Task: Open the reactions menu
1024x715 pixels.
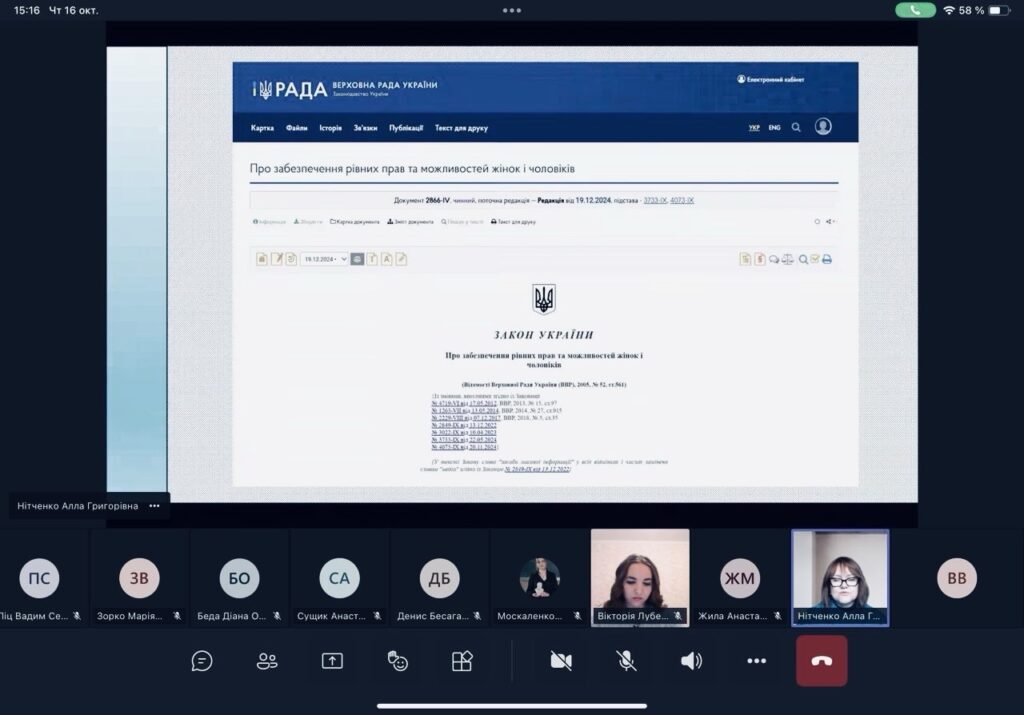Action: pyautogui.click(x=397, y=661)
